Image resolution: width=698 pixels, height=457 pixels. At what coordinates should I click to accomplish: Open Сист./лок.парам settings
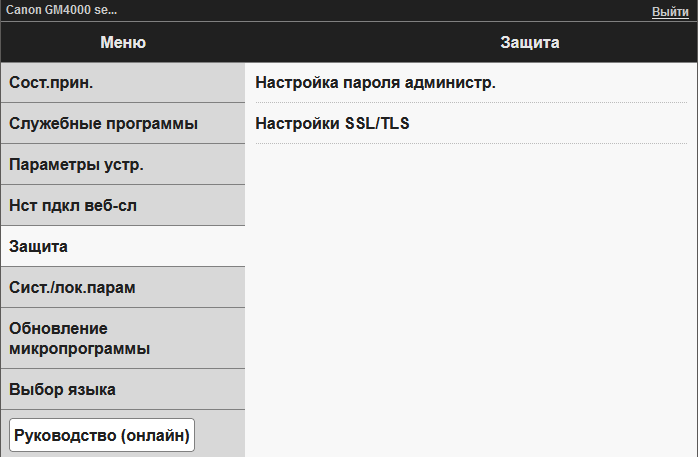click(122, 287)
